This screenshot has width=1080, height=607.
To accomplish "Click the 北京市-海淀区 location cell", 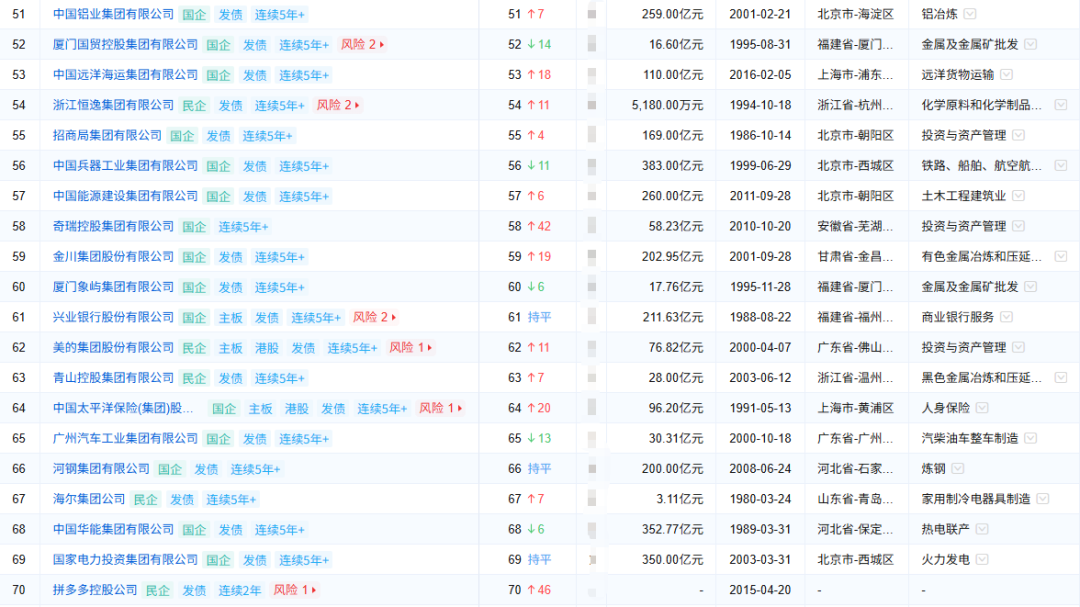I will point(855,14).
